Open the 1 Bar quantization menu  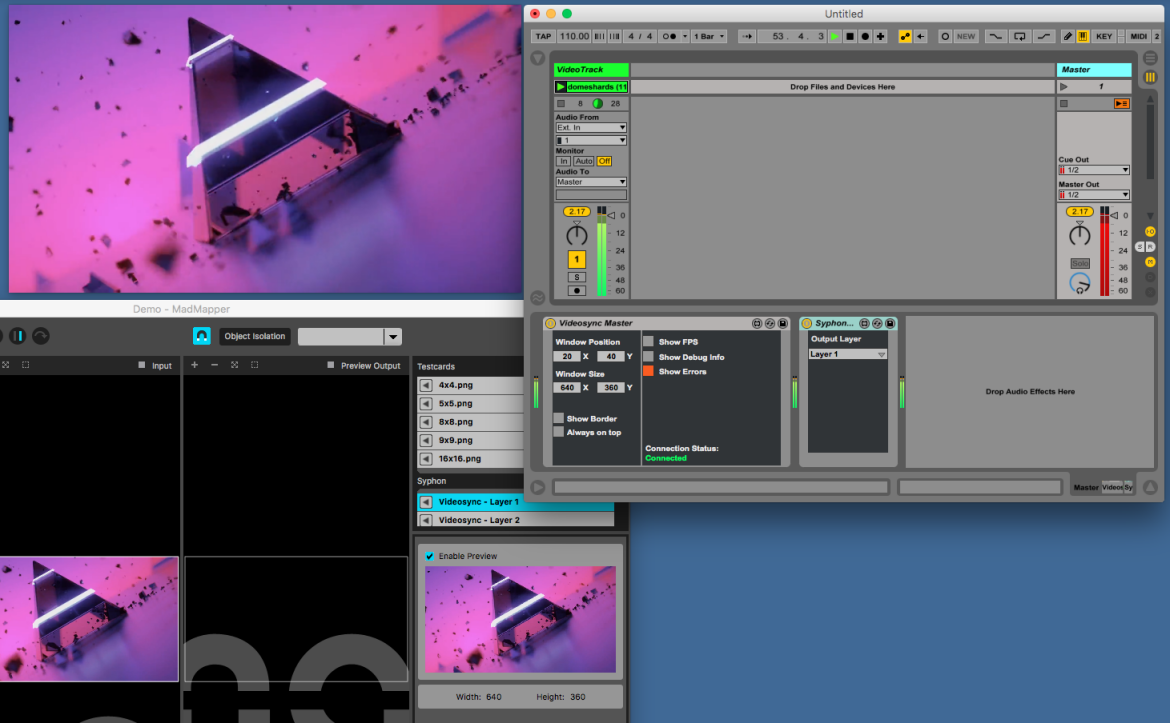[x=709, y=36]
